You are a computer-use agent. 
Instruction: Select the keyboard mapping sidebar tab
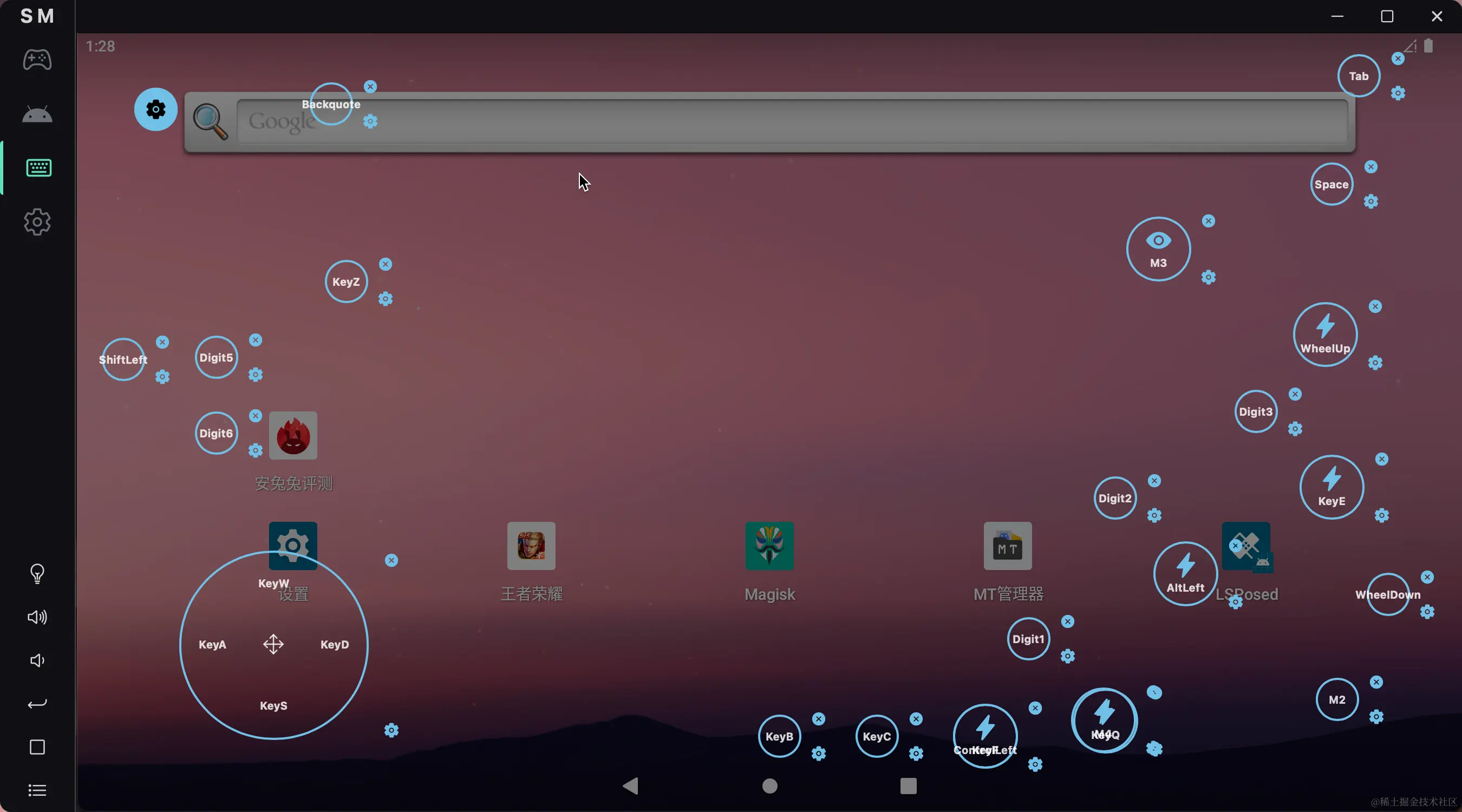point(38,168)
